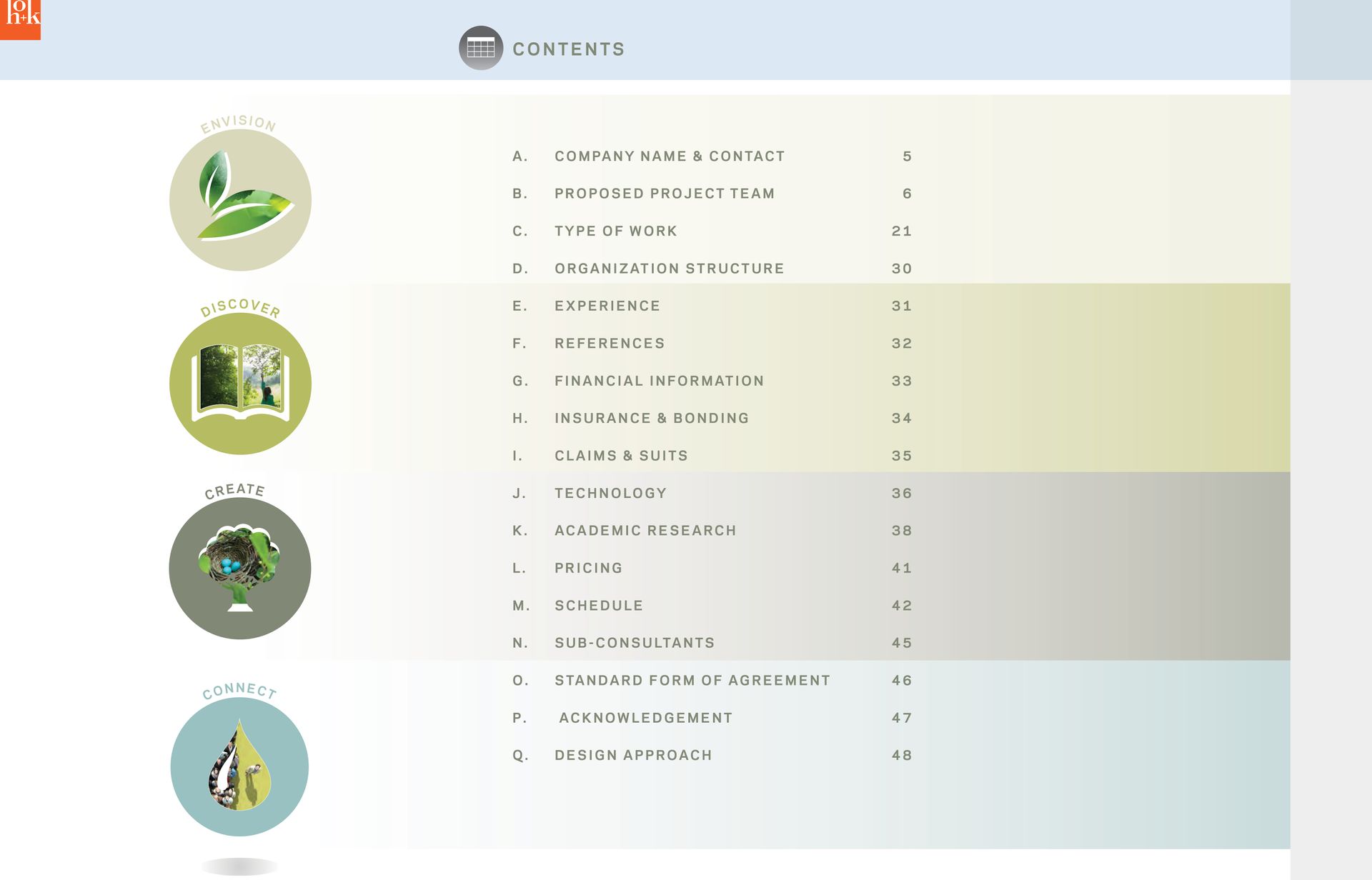Go to Financial Information entry
1372x880 pixels.
659,381
